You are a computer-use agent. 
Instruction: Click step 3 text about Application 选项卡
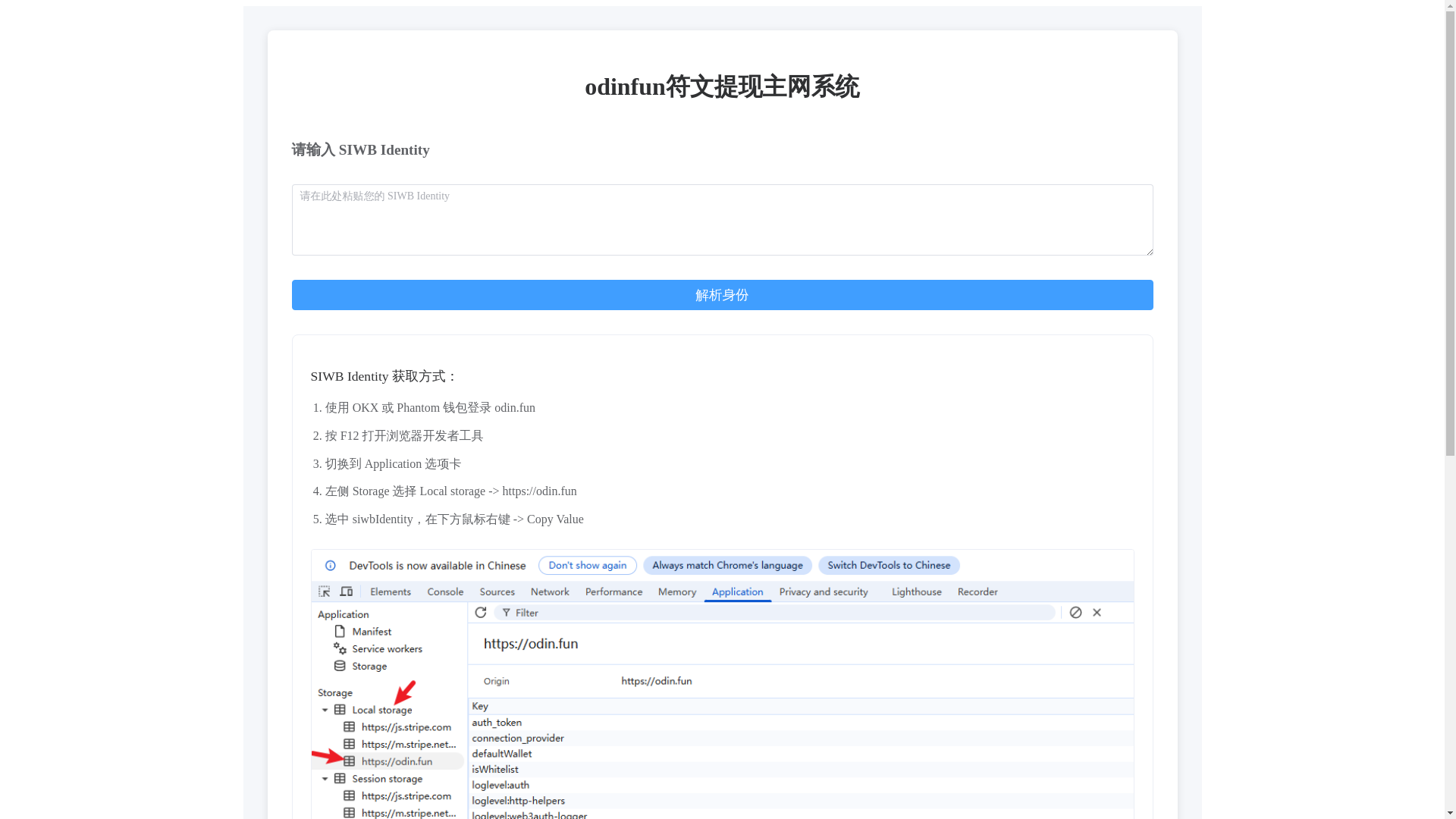[x=393, y=464]
